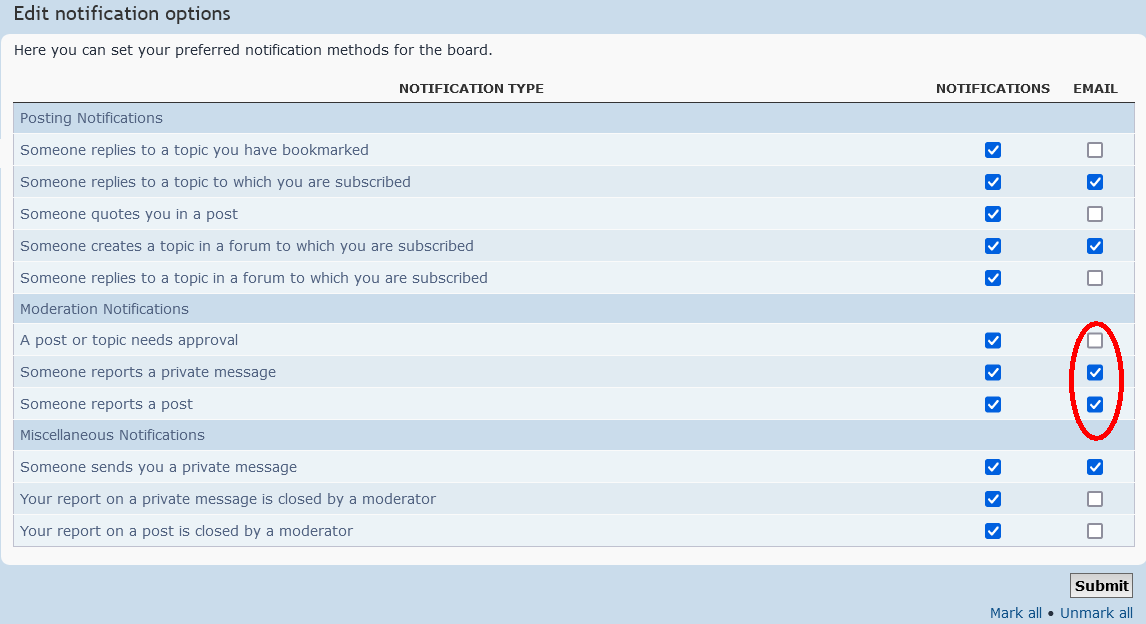Disable email for subscribed forum topic creation
This screenshot has height=624, width=1146.
(x=1094, y=246)
